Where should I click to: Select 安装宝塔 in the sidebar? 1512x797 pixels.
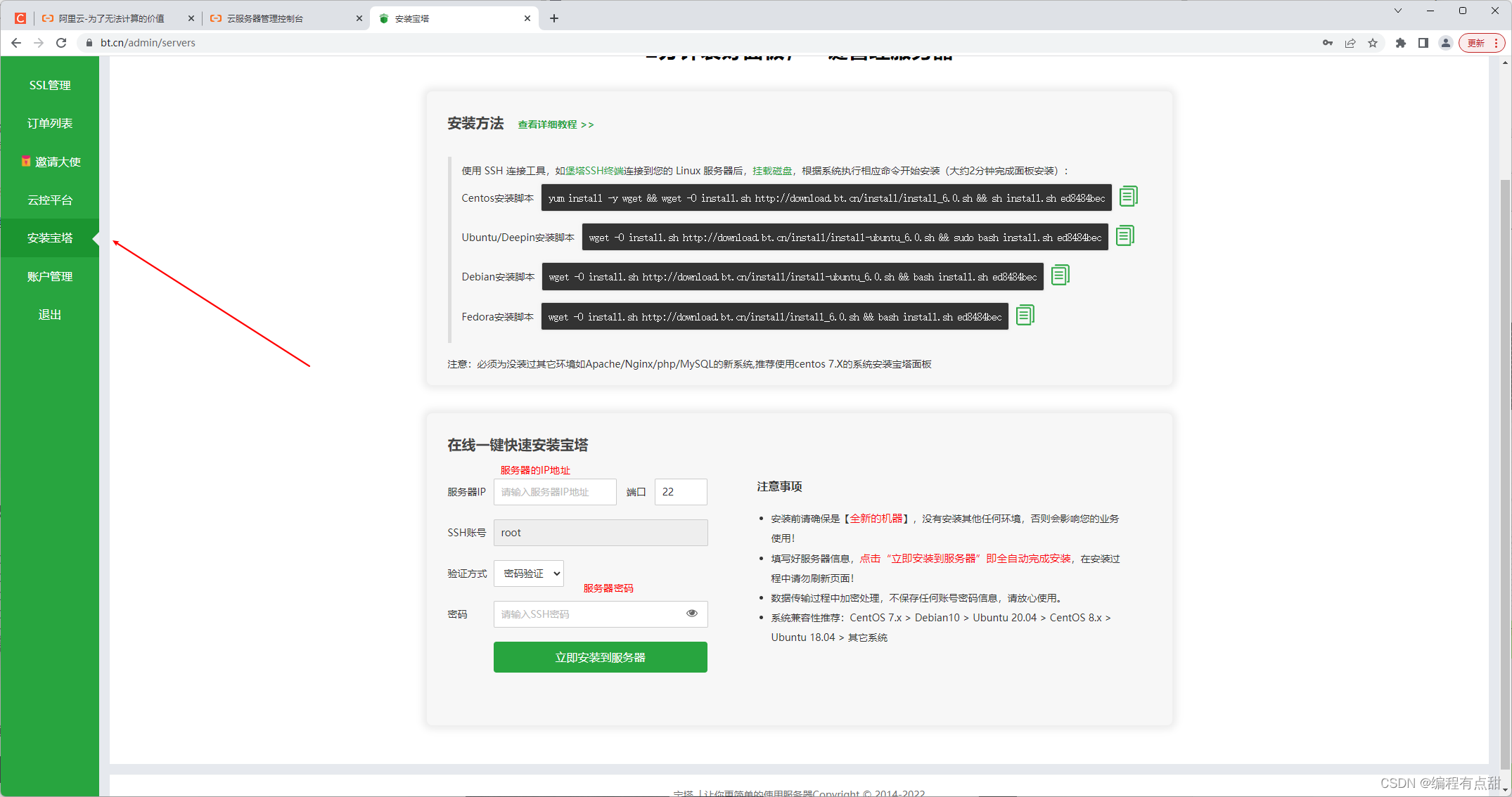50,238
